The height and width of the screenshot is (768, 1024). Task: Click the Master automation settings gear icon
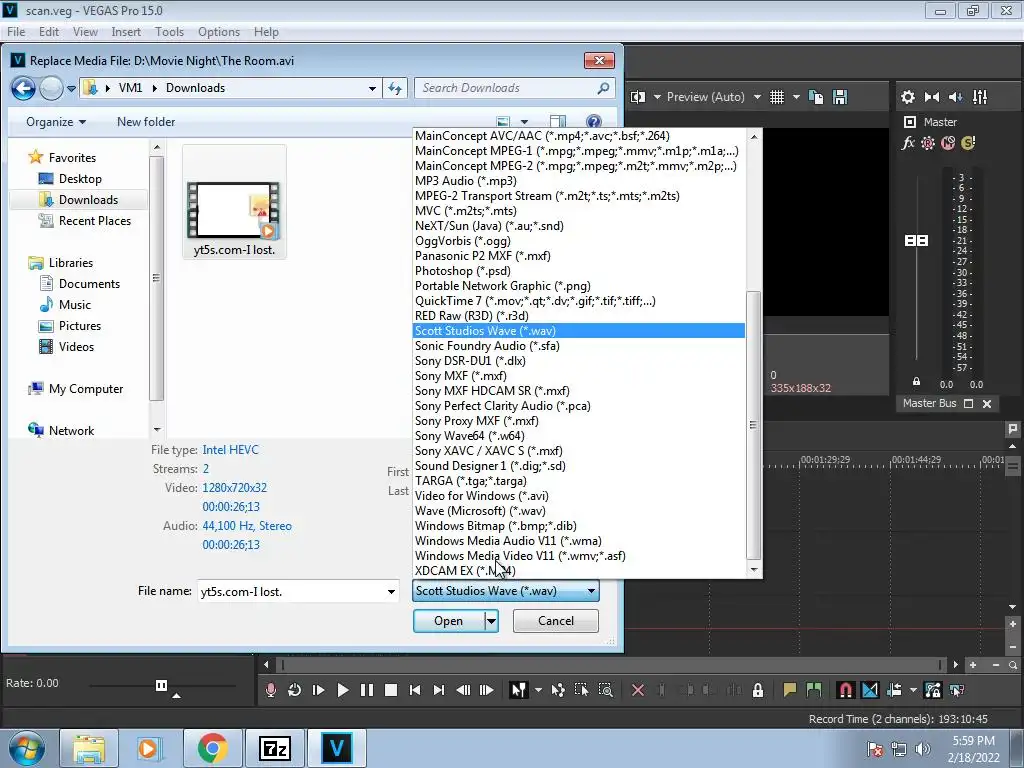tap(927, 143)
